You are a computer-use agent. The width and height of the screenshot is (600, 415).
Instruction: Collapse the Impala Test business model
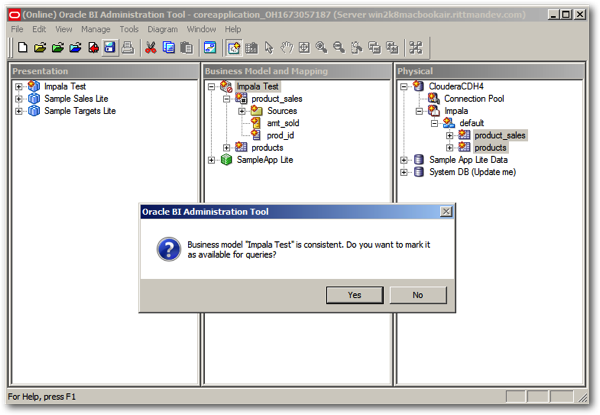tap(211, 87)
